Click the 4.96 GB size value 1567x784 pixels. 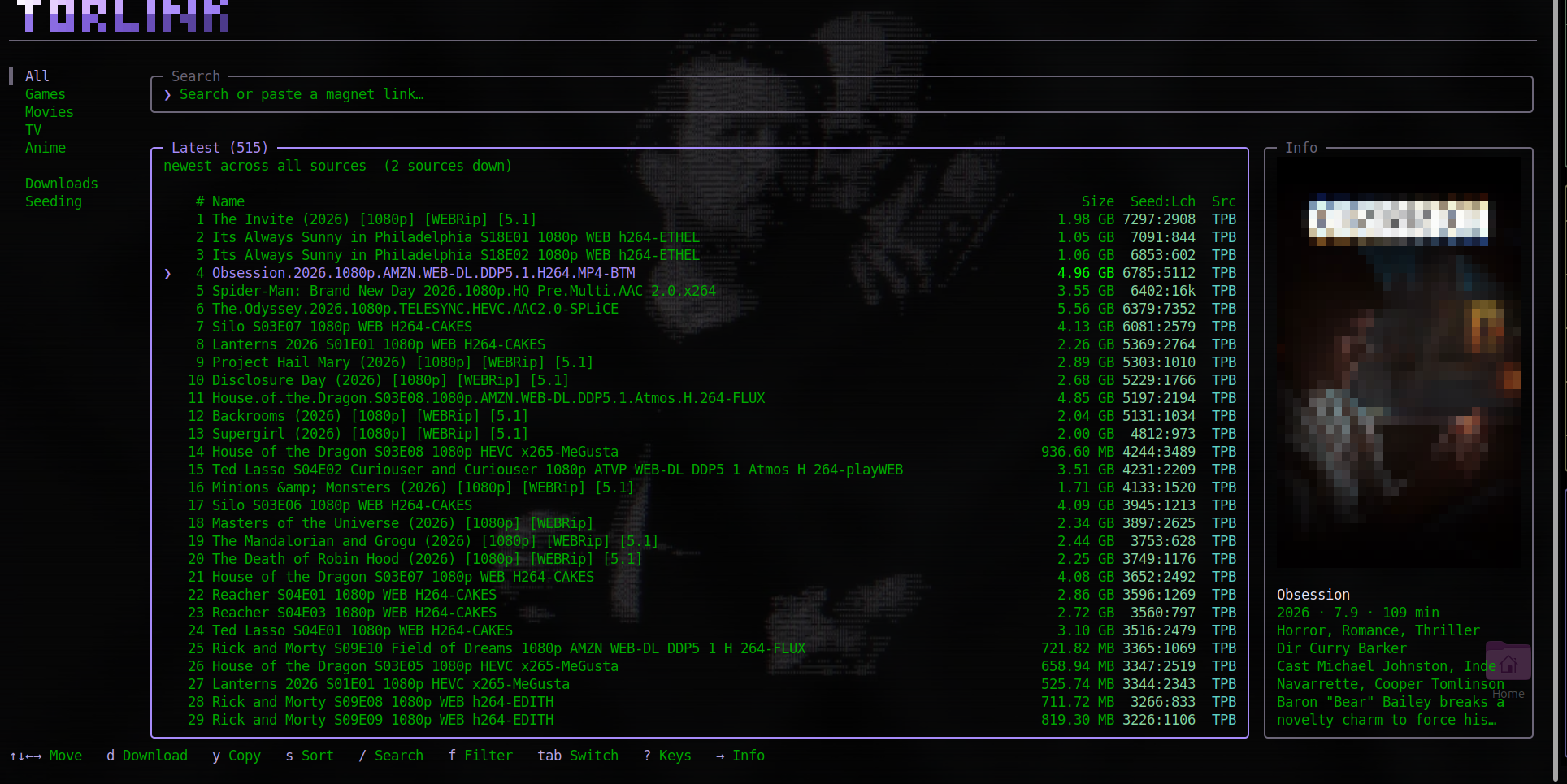[x=1086, y=273]
